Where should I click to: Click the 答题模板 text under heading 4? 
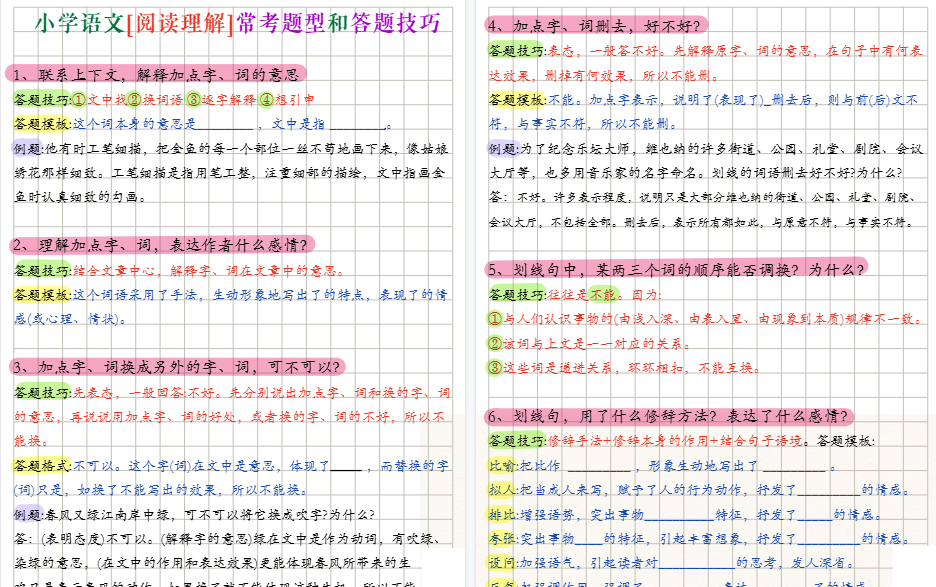click(514, 99)
